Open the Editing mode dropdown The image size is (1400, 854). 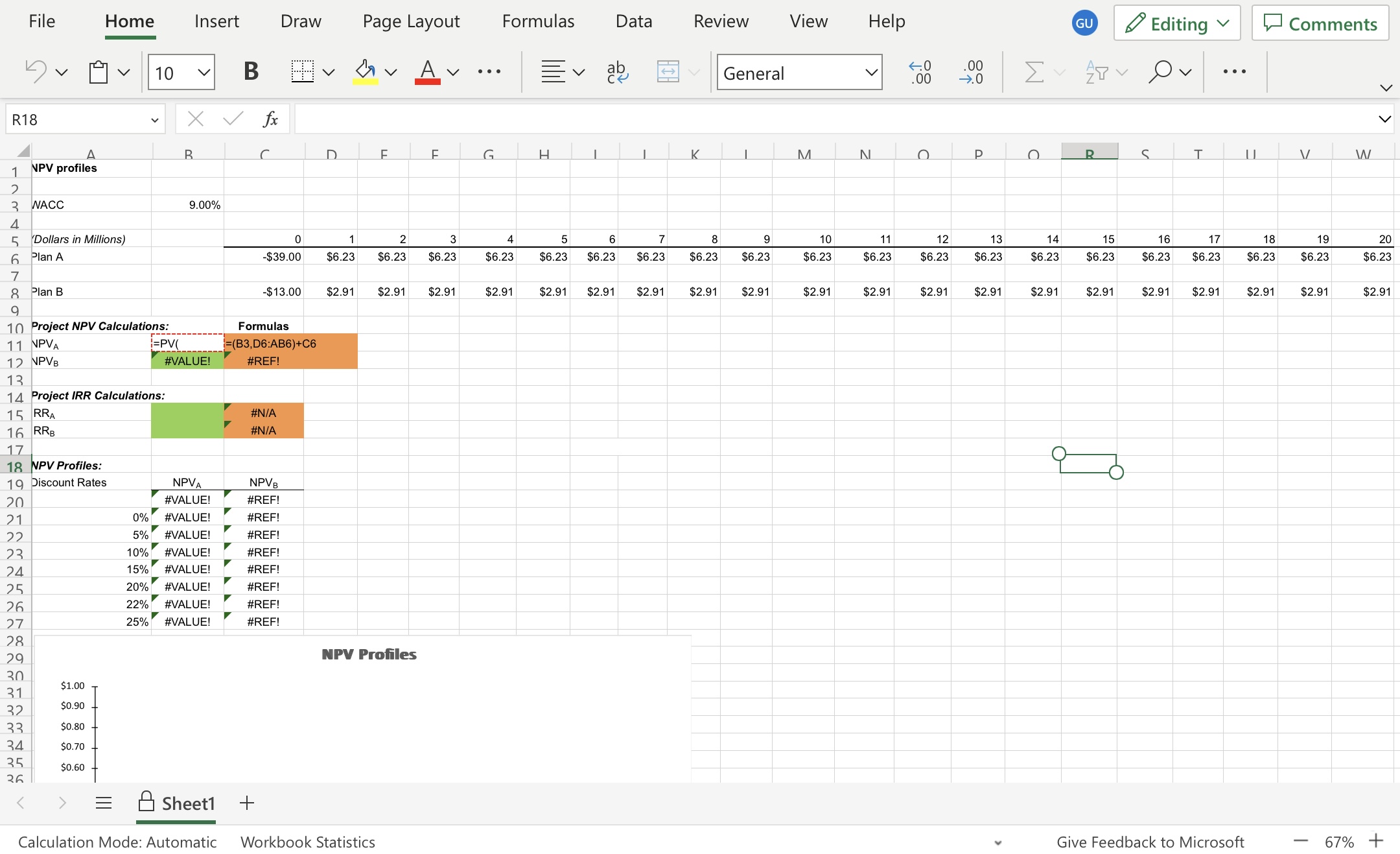coord(1176,24)
